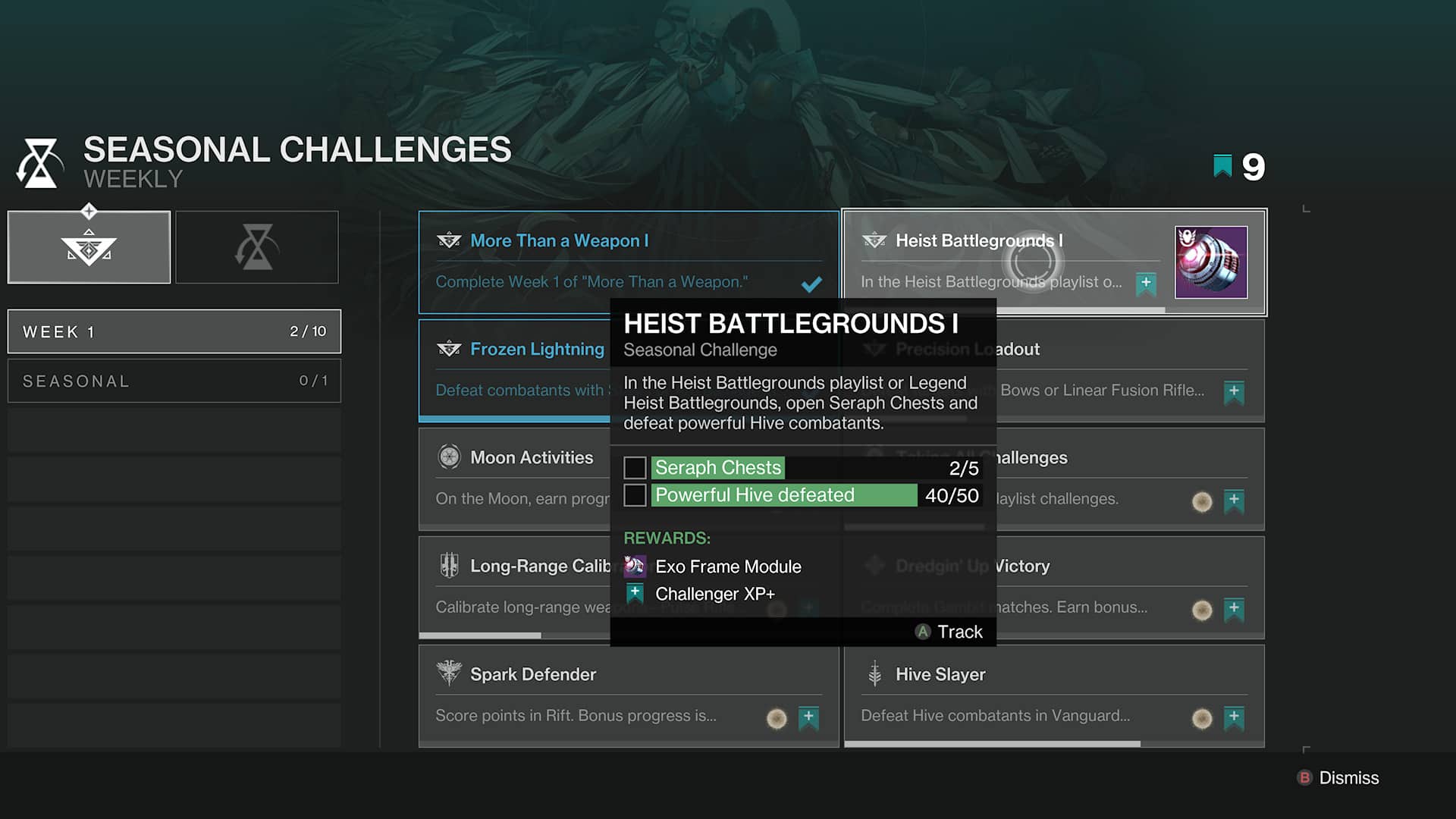
Task: Click the Frozen Lightning challenge icon
Action: 449,348
